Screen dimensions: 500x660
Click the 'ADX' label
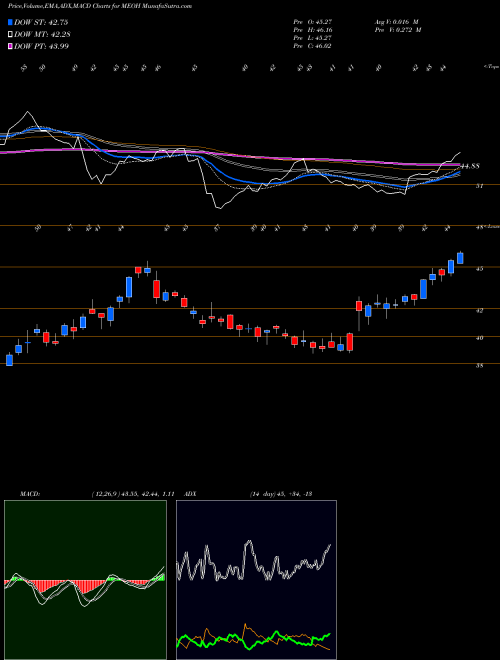click(191, 494)
